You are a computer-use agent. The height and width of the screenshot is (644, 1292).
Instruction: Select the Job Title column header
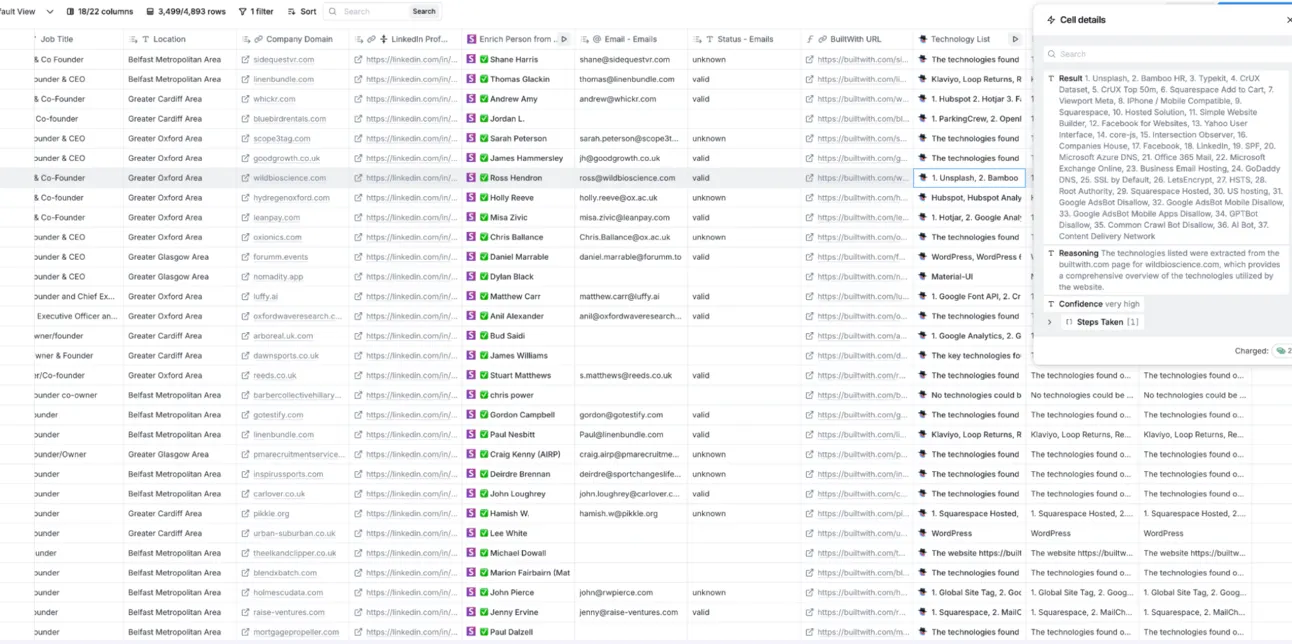(x=78, y=39)
